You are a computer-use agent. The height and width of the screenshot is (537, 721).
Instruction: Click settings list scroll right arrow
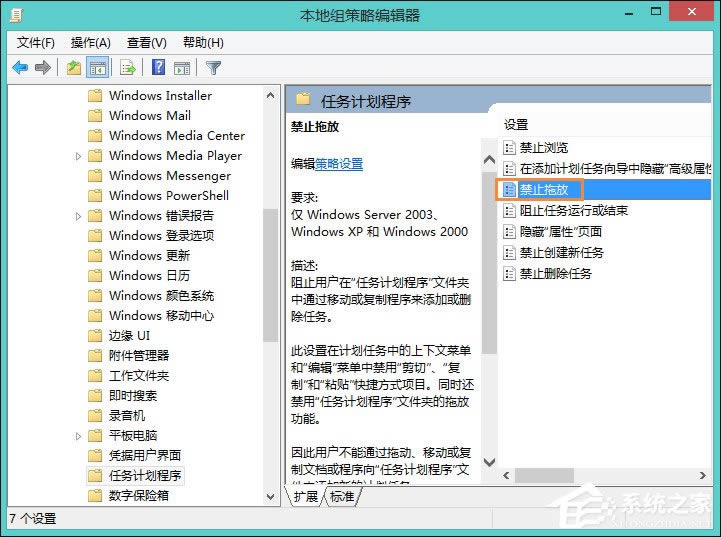coord(703,475)
